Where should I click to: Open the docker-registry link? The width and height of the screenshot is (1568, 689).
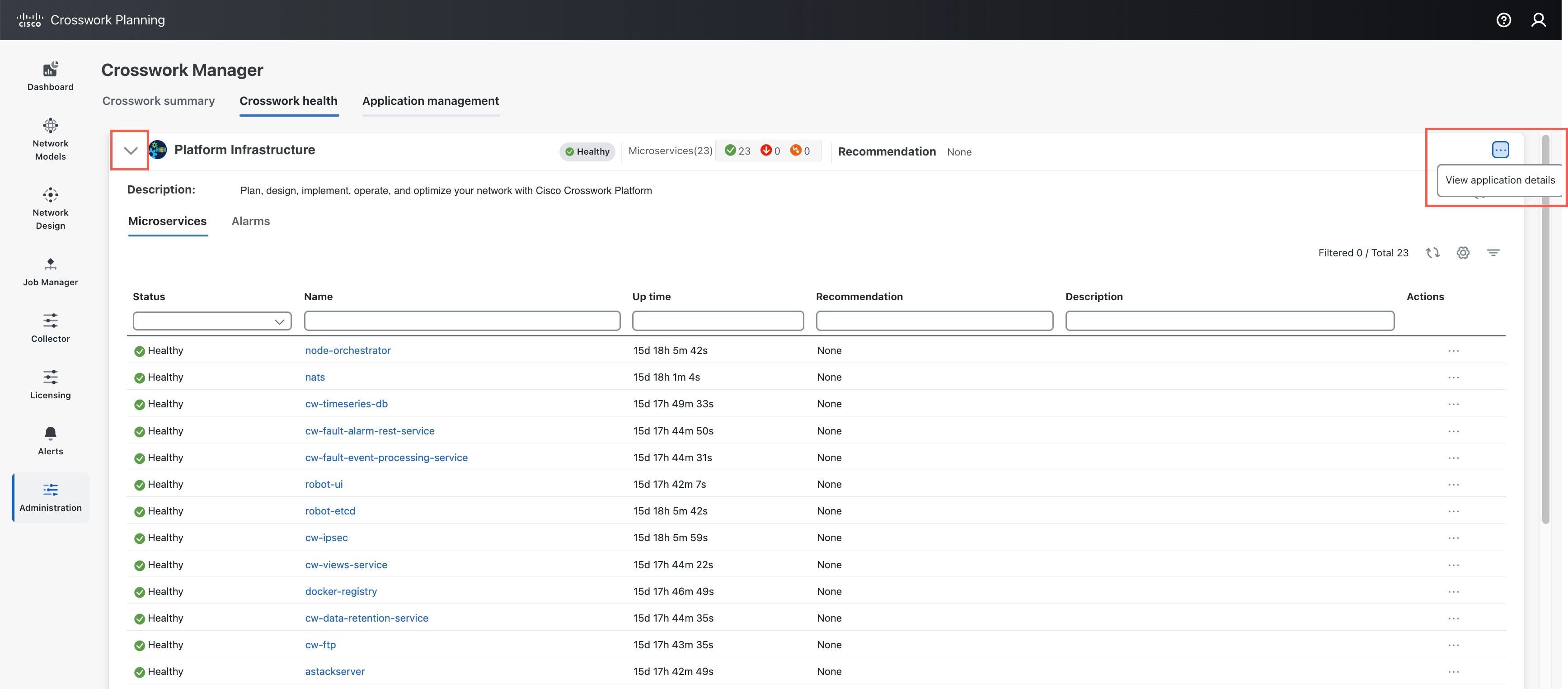pos(341,592)
